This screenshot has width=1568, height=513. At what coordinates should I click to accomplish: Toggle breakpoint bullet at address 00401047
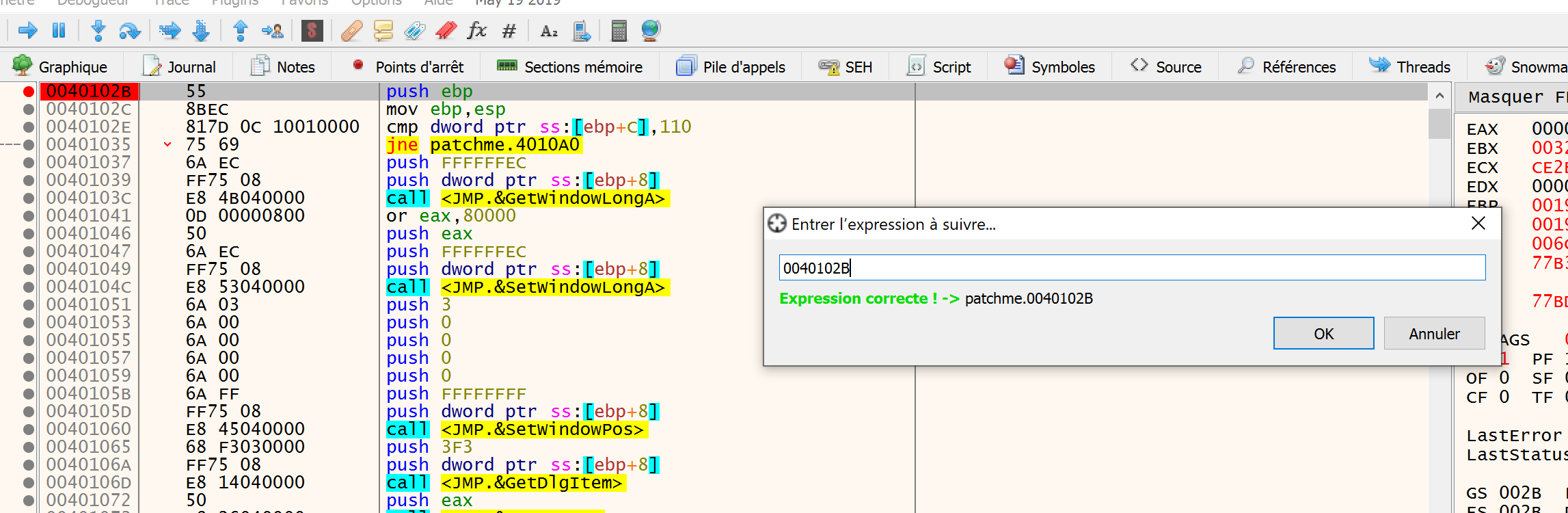(x=28, y=251)
